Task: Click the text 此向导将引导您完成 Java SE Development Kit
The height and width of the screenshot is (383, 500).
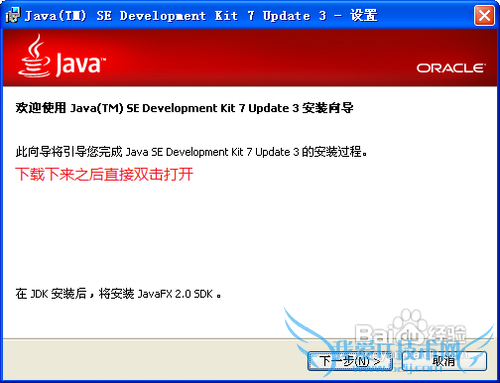Action: (192, 152)
